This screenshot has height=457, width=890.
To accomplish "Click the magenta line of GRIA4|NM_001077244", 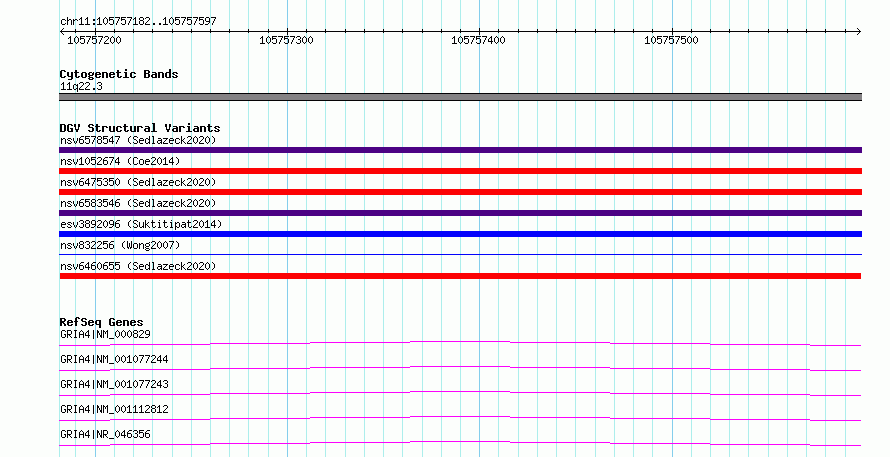I will [x=460, y=368].
